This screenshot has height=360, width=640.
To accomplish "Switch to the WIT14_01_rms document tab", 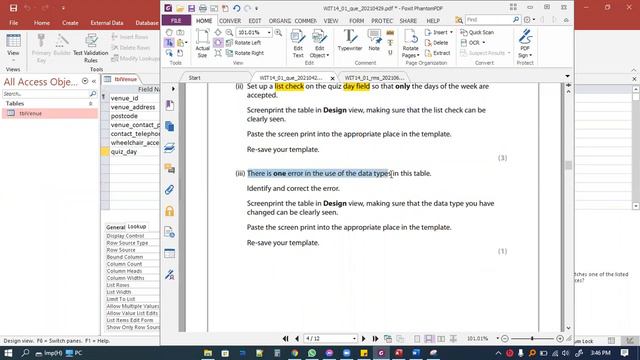I will (x=374, y=78).
